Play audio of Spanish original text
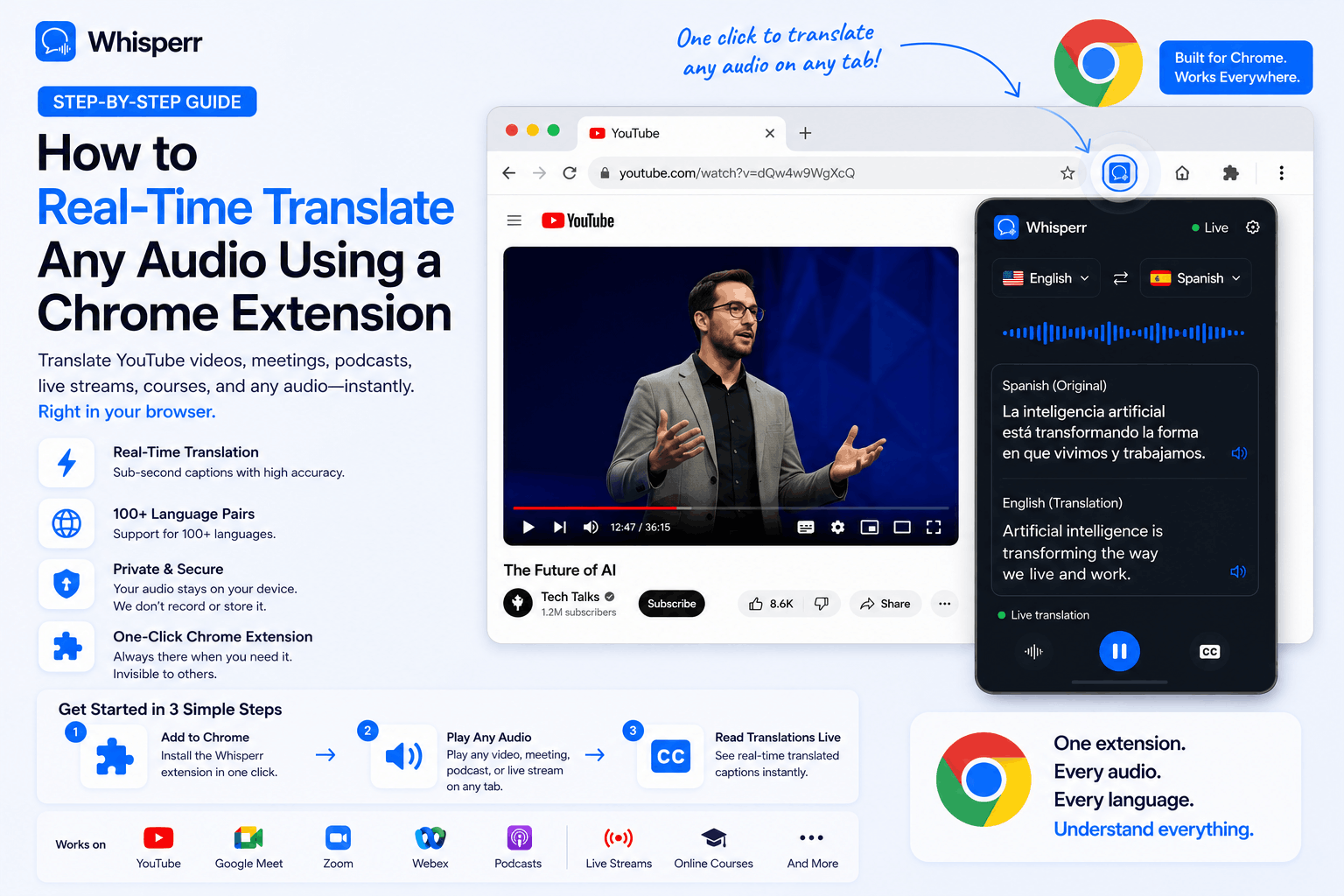This screenshot has height=896, width=1344. coord(1239,453)
